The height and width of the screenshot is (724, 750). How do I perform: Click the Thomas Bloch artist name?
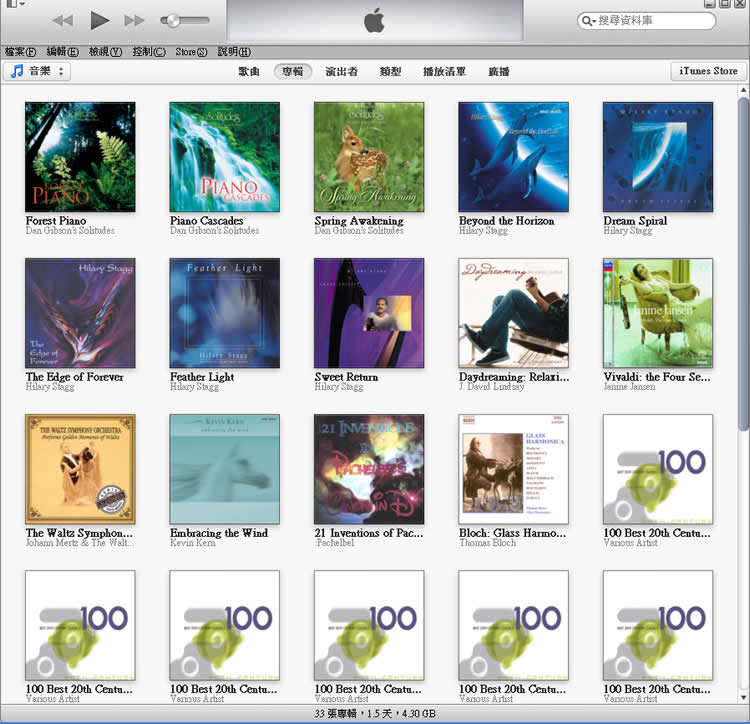tap(488, 543)
